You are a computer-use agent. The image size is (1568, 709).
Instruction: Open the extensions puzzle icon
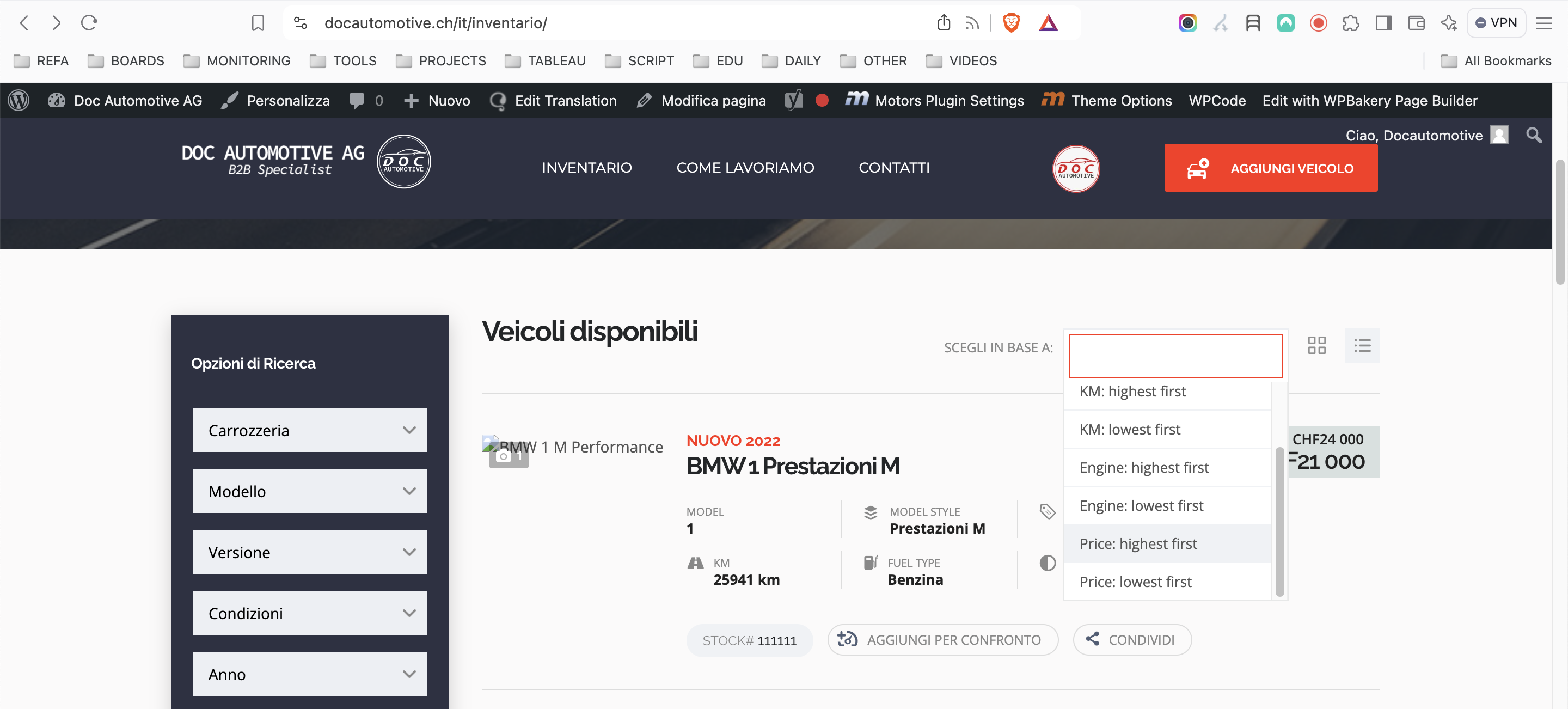point(1351,23)
